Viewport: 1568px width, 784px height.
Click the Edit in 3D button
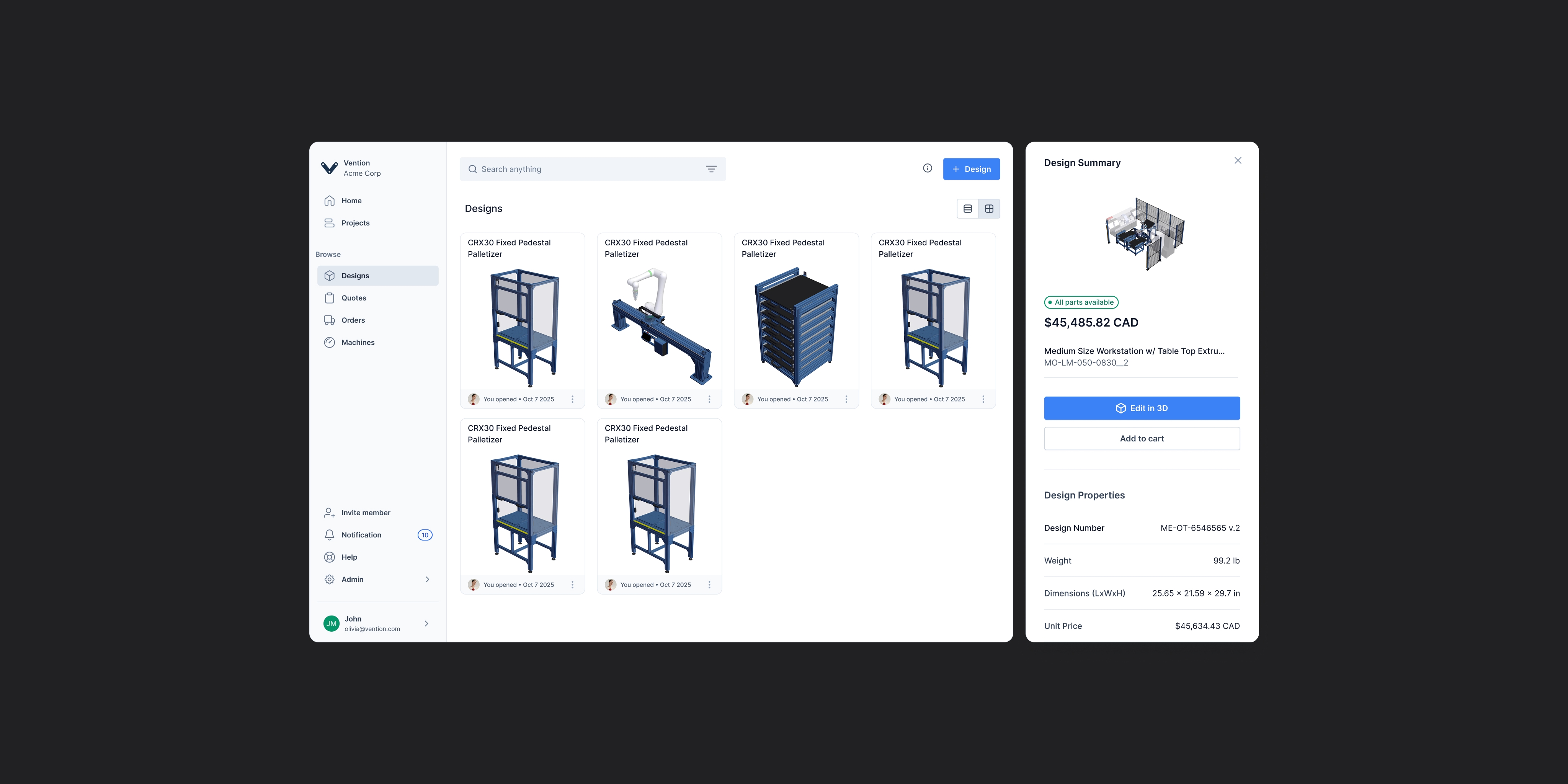[1141, 408]
